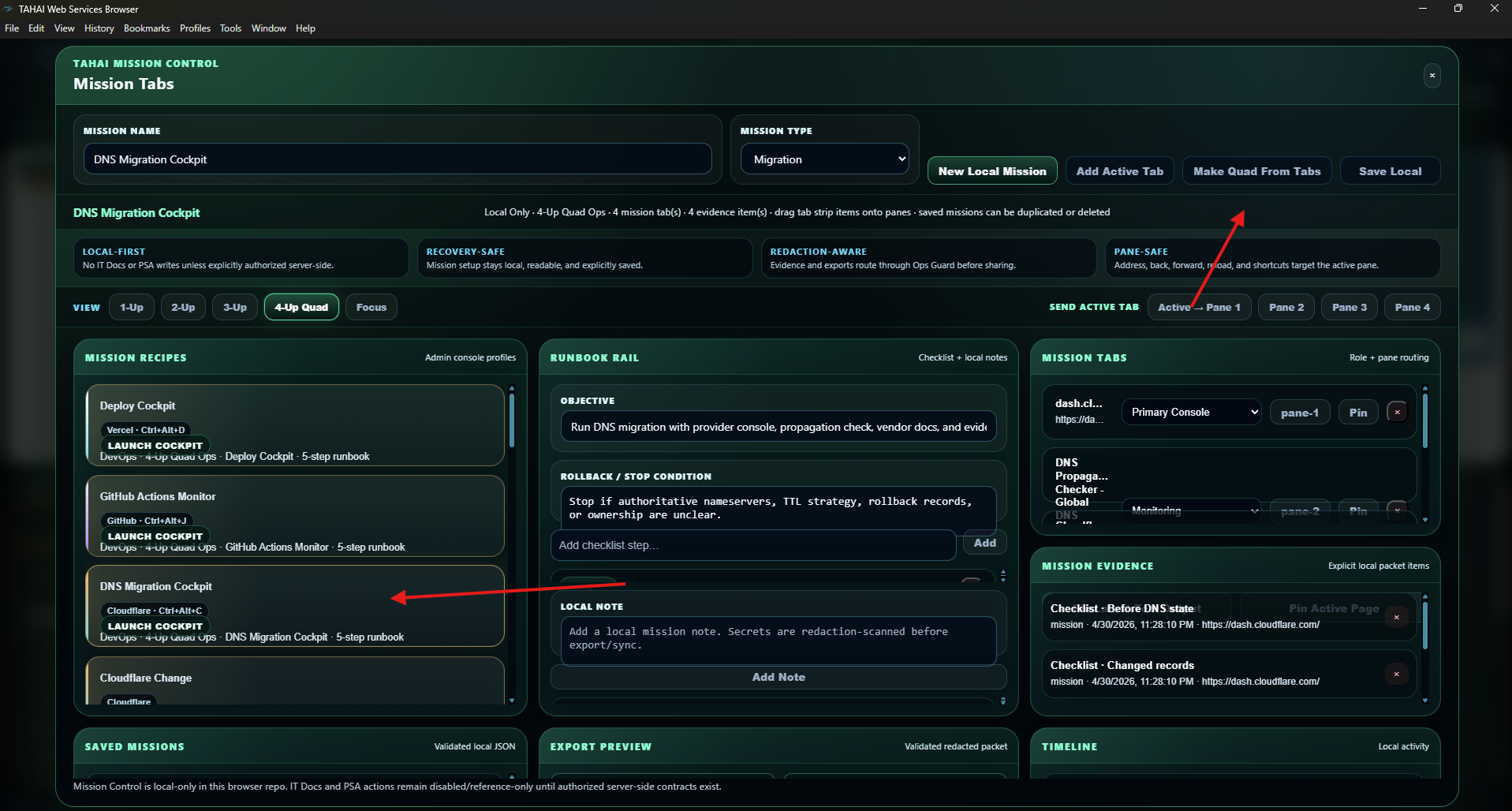Image resolution: width=1512 pixels, height=811 pixels.
Task: Select the 4-Up Quad view
Action: [301, 308]
